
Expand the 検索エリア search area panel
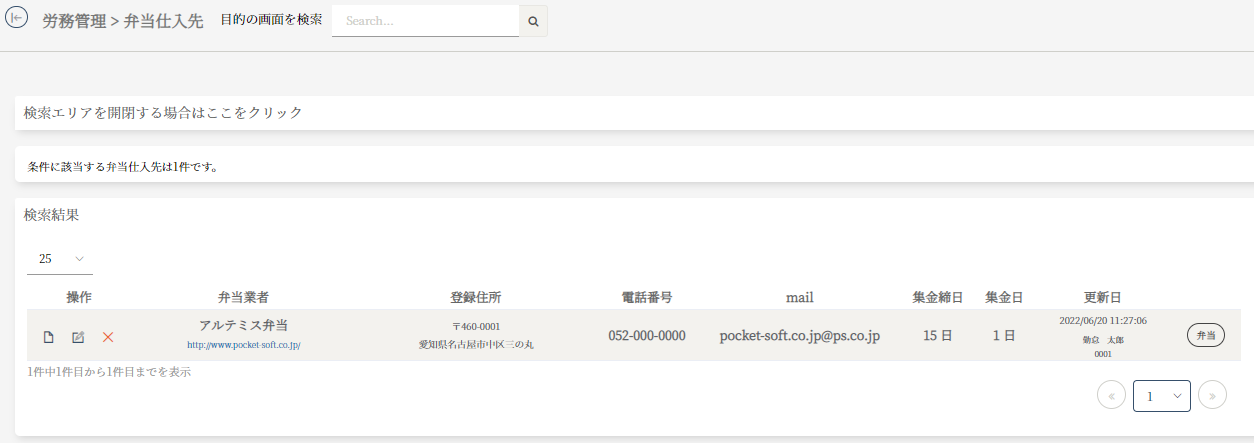[163, 113]
